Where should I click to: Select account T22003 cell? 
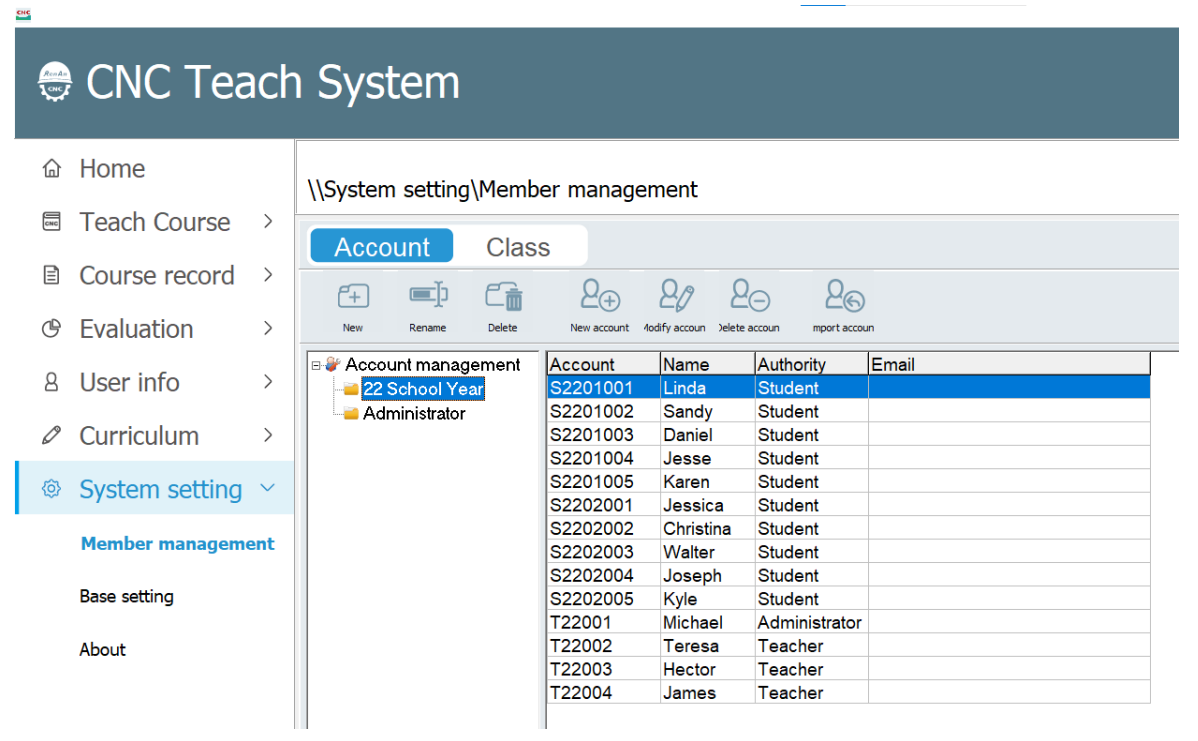(604, 669)
